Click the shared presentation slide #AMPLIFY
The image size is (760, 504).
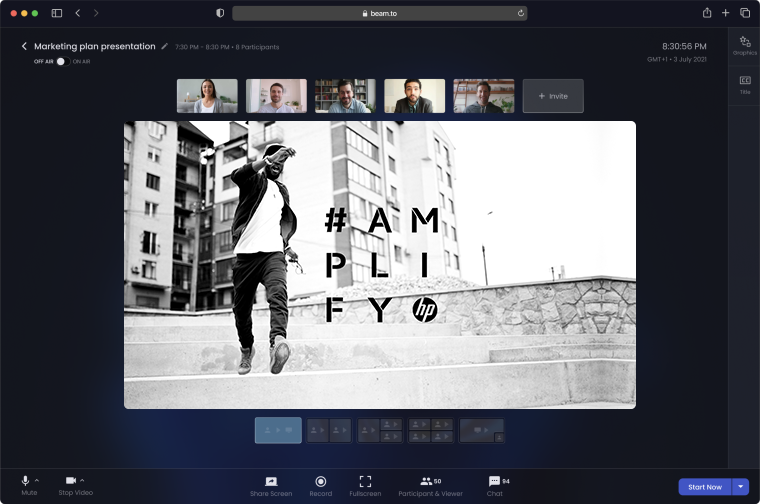380,265
